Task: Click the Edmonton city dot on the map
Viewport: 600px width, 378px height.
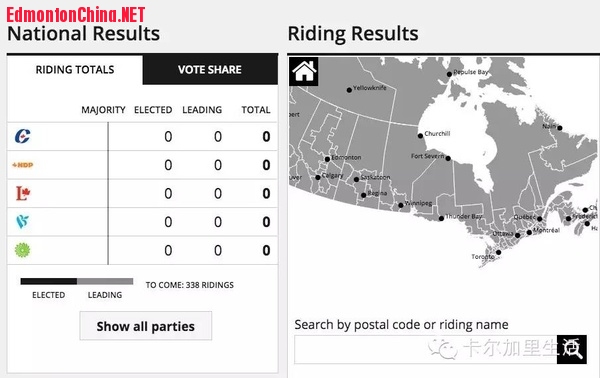Action: coord(327,159)
